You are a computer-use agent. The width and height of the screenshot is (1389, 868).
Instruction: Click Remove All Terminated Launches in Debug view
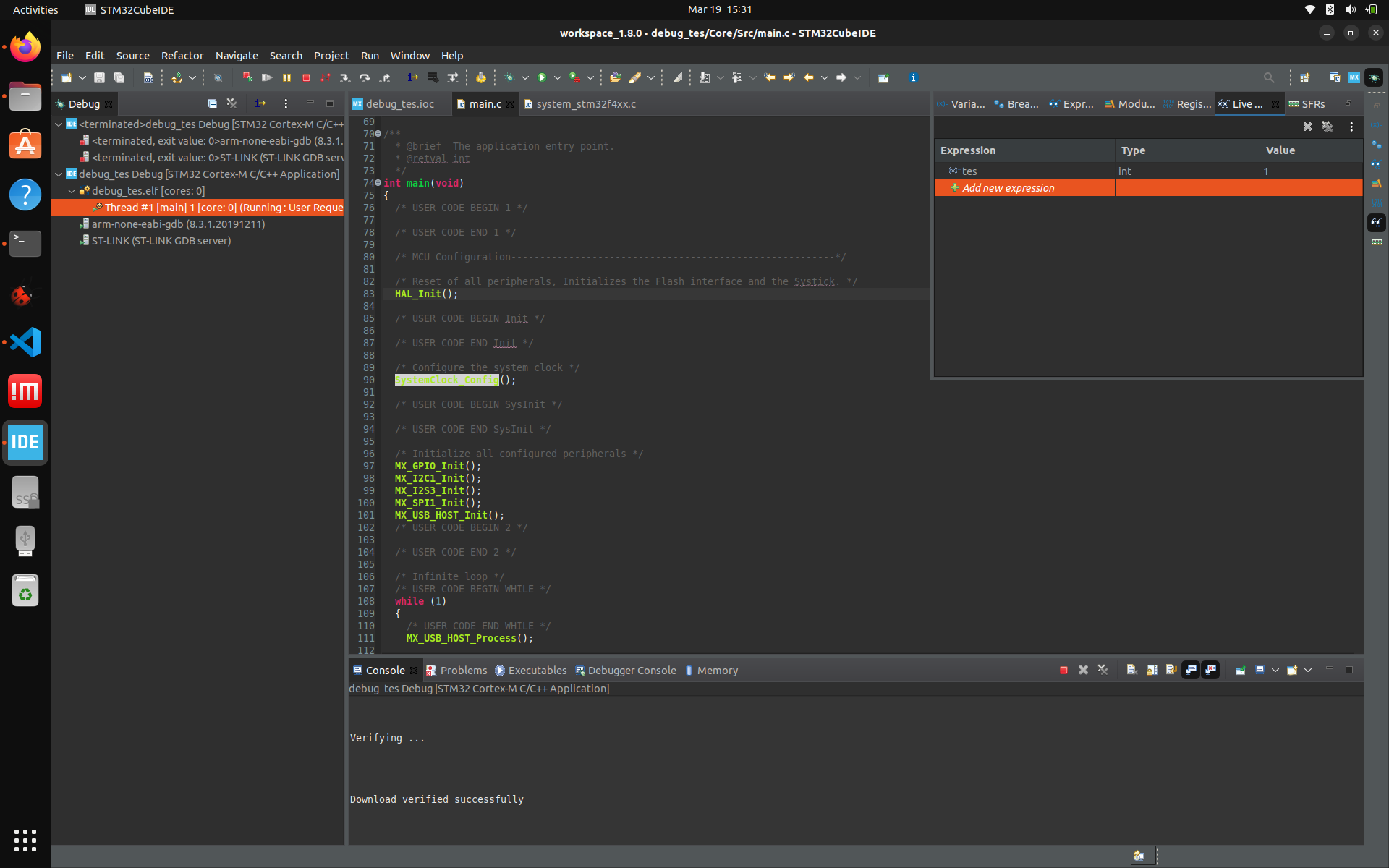[x=231, y=103]
